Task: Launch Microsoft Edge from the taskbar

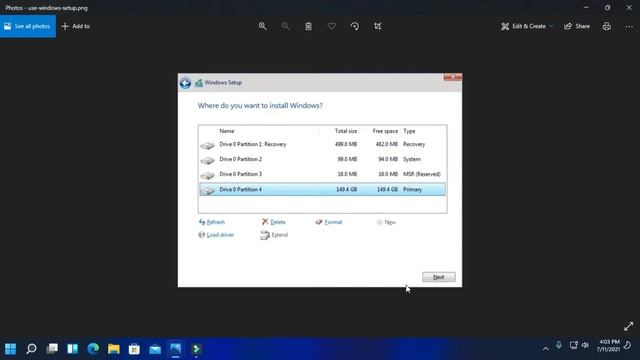Action: click(x=93, y=349)
